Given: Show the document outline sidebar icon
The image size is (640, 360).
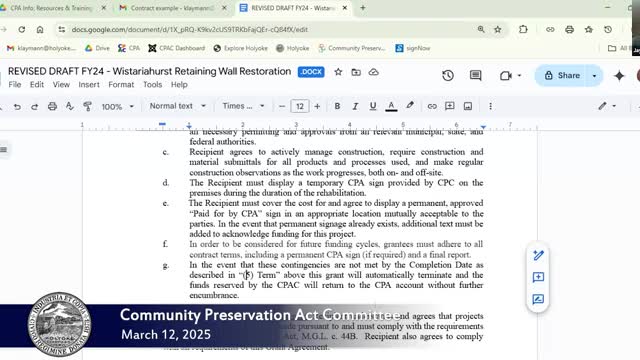Looking at the screenshot, I should [4, 149].
